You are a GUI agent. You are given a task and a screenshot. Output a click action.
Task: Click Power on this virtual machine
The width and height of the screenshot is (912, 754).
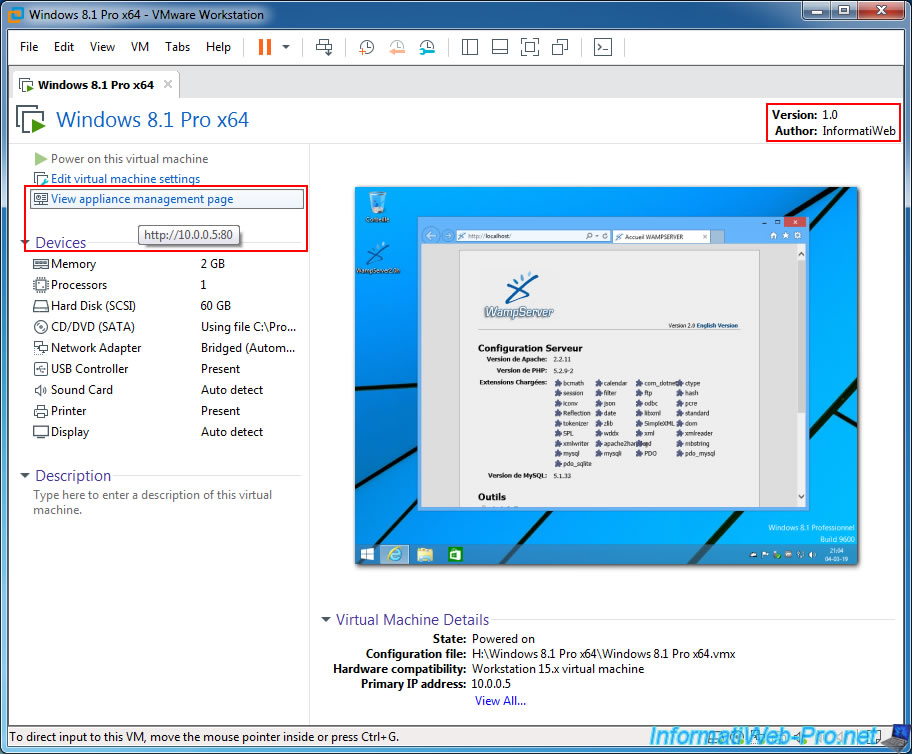[x=129, y=159]
